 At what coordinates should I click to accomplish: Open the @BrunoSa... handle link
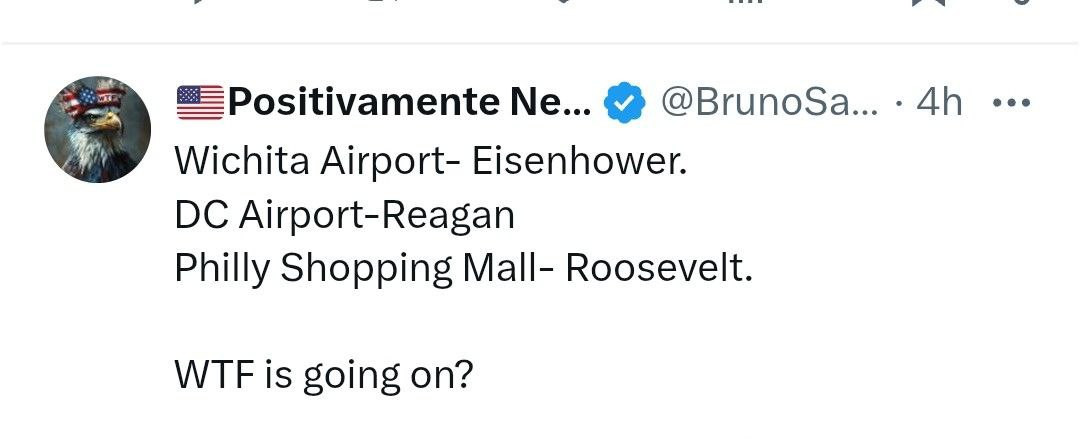[x=770, y=102]
